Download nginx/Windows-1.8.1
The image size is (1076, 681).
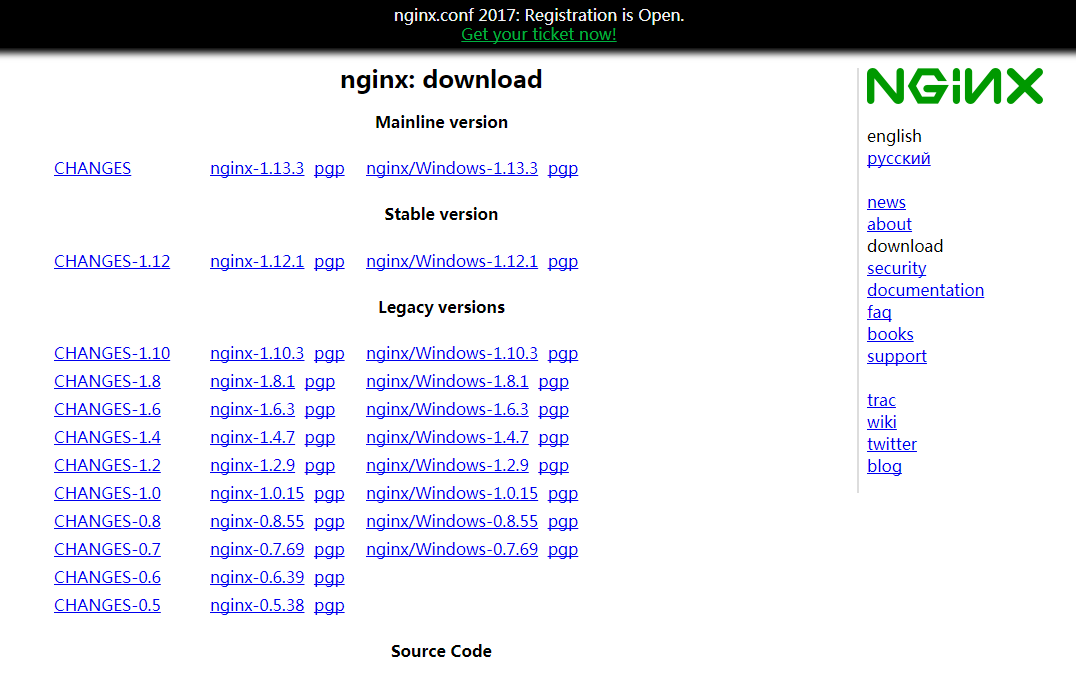coord(447,382)
